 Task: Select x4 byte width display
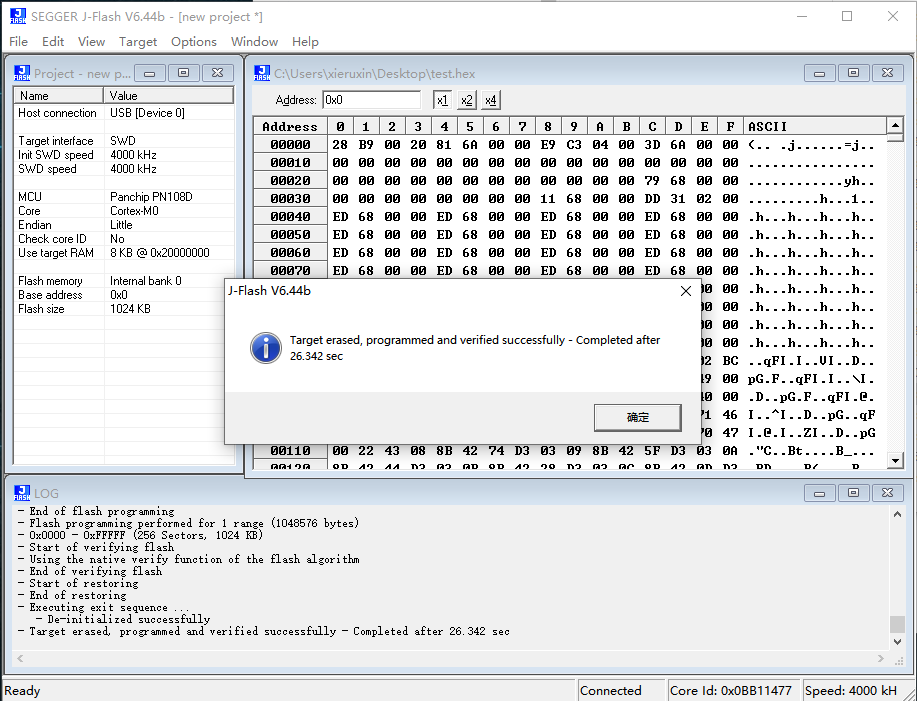(490, 100)
